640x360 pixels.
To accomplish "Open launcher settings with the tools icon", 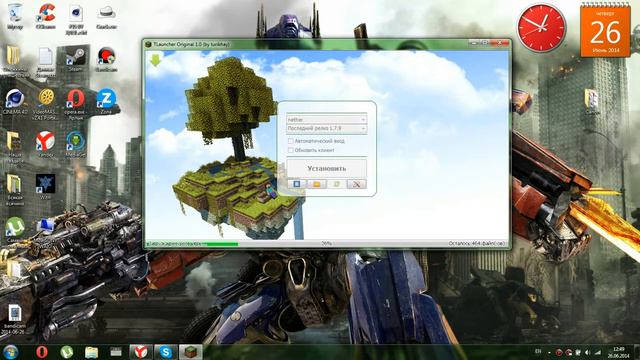I will 356,184.
